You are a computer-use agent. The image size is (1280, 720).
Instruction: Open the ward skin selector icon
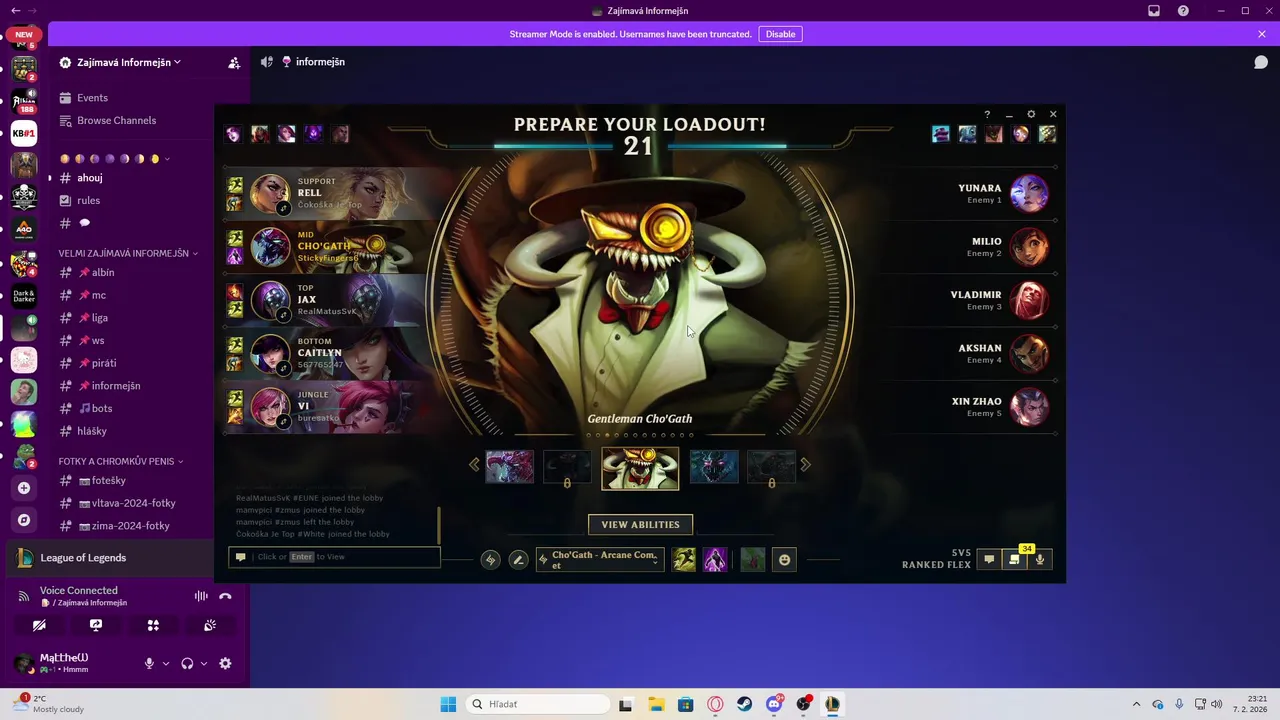(753, 559)
